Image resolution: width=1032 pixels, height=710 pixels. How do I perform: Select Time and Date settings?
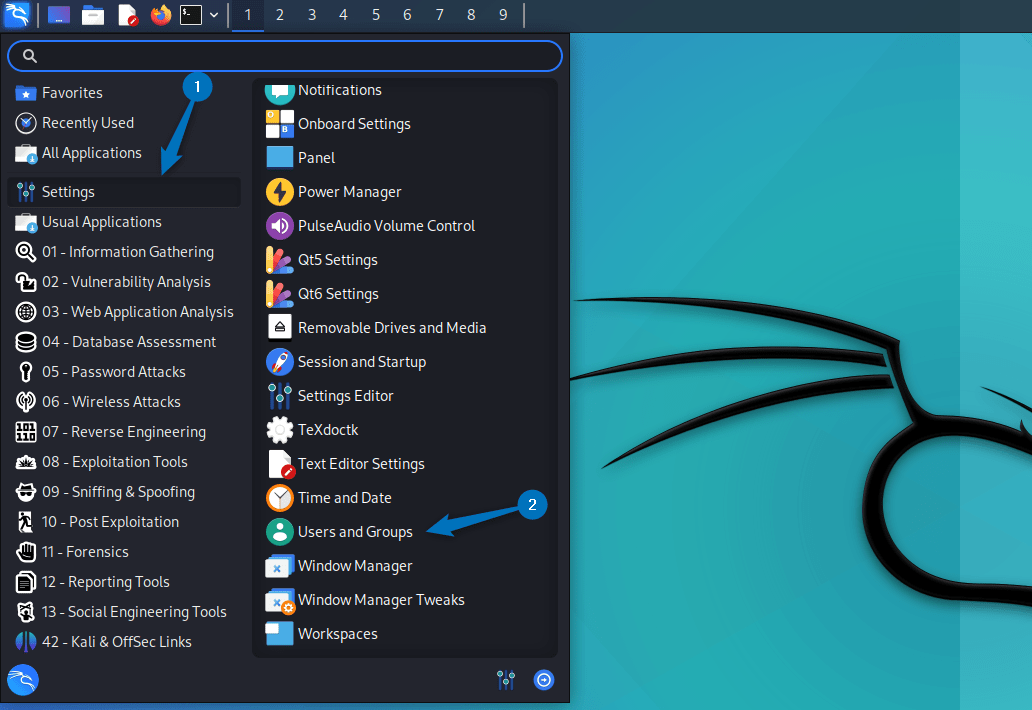tap(342, 497)
